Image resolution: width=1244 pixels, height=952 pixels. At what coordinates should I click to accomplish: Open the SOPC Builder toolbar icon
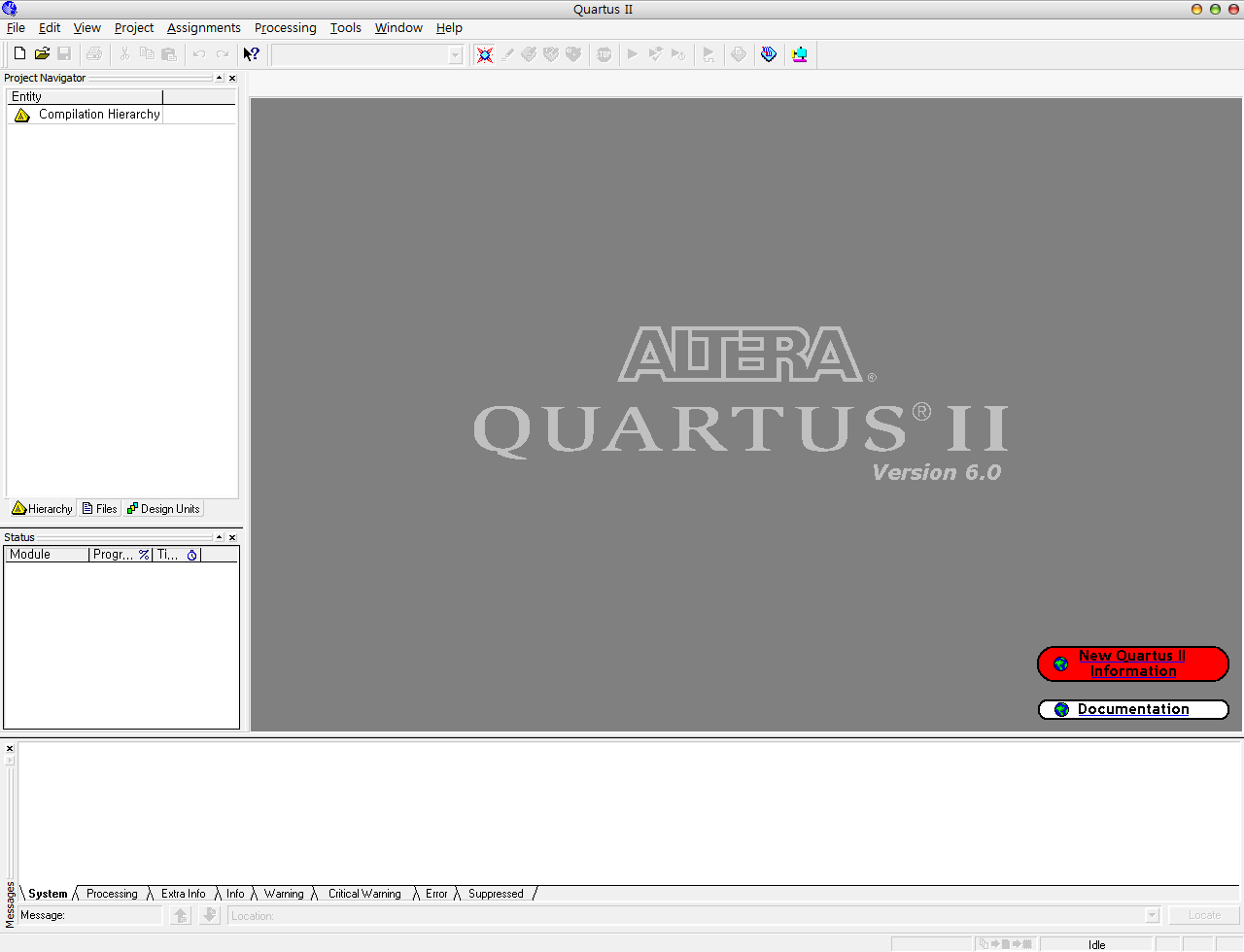coord(800,54)
